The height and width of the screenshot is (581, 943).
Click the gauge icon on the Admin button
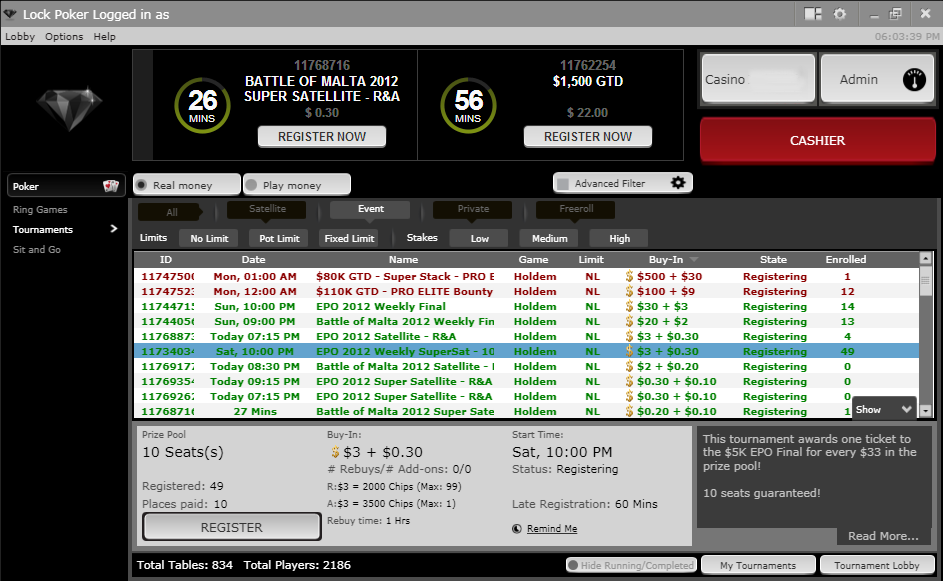point(914,79)
